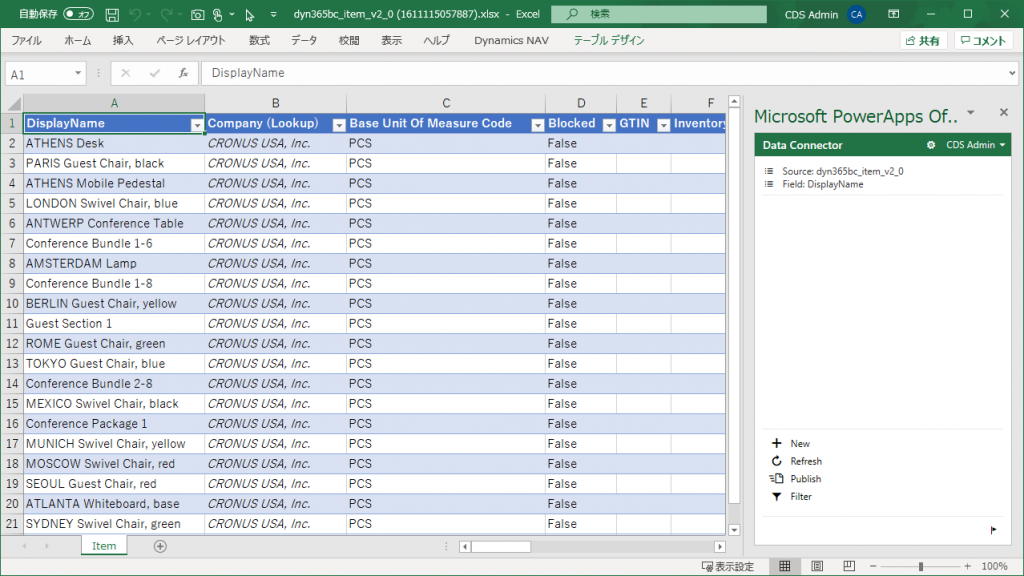Screen dimensions: 1024x576
Task: Open the ページ レイアウト tab
Action: click(191, 40)
